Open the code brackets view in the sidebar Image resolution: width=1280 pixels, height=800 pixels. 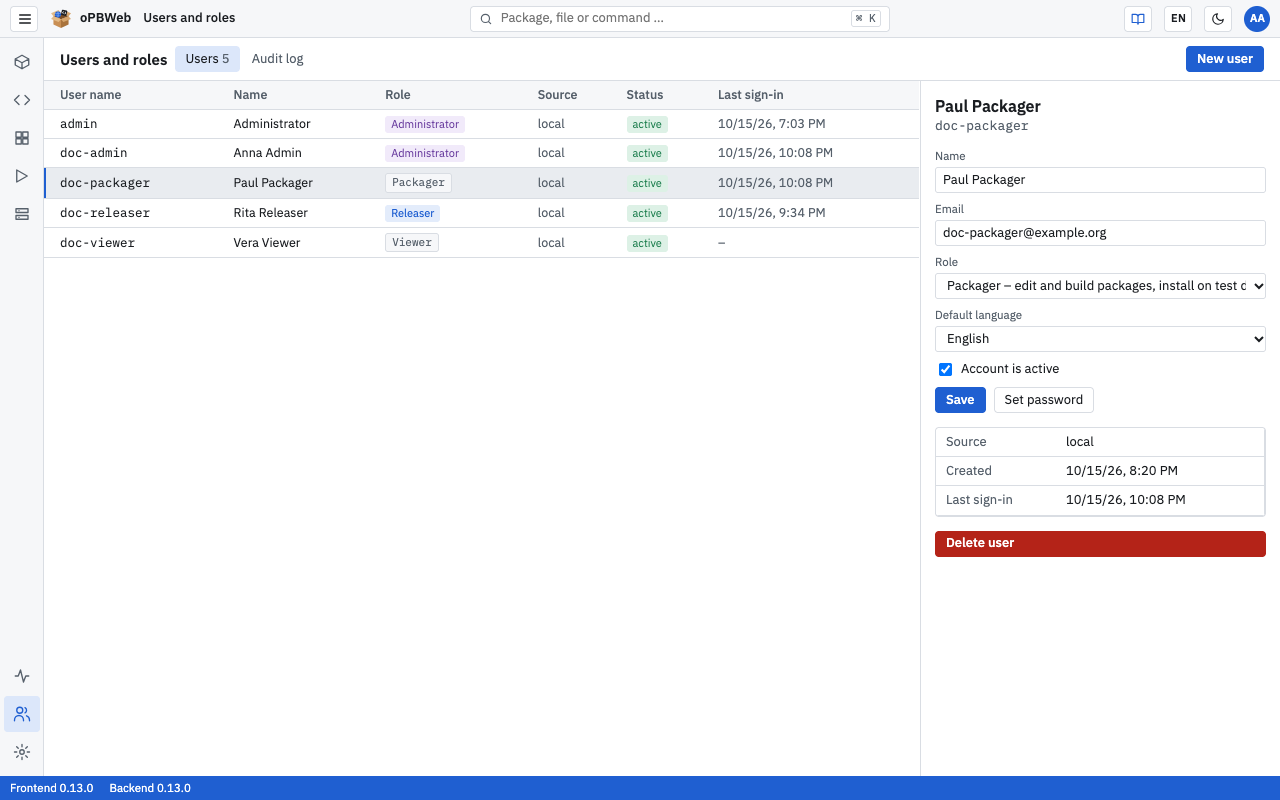[22, 100]
